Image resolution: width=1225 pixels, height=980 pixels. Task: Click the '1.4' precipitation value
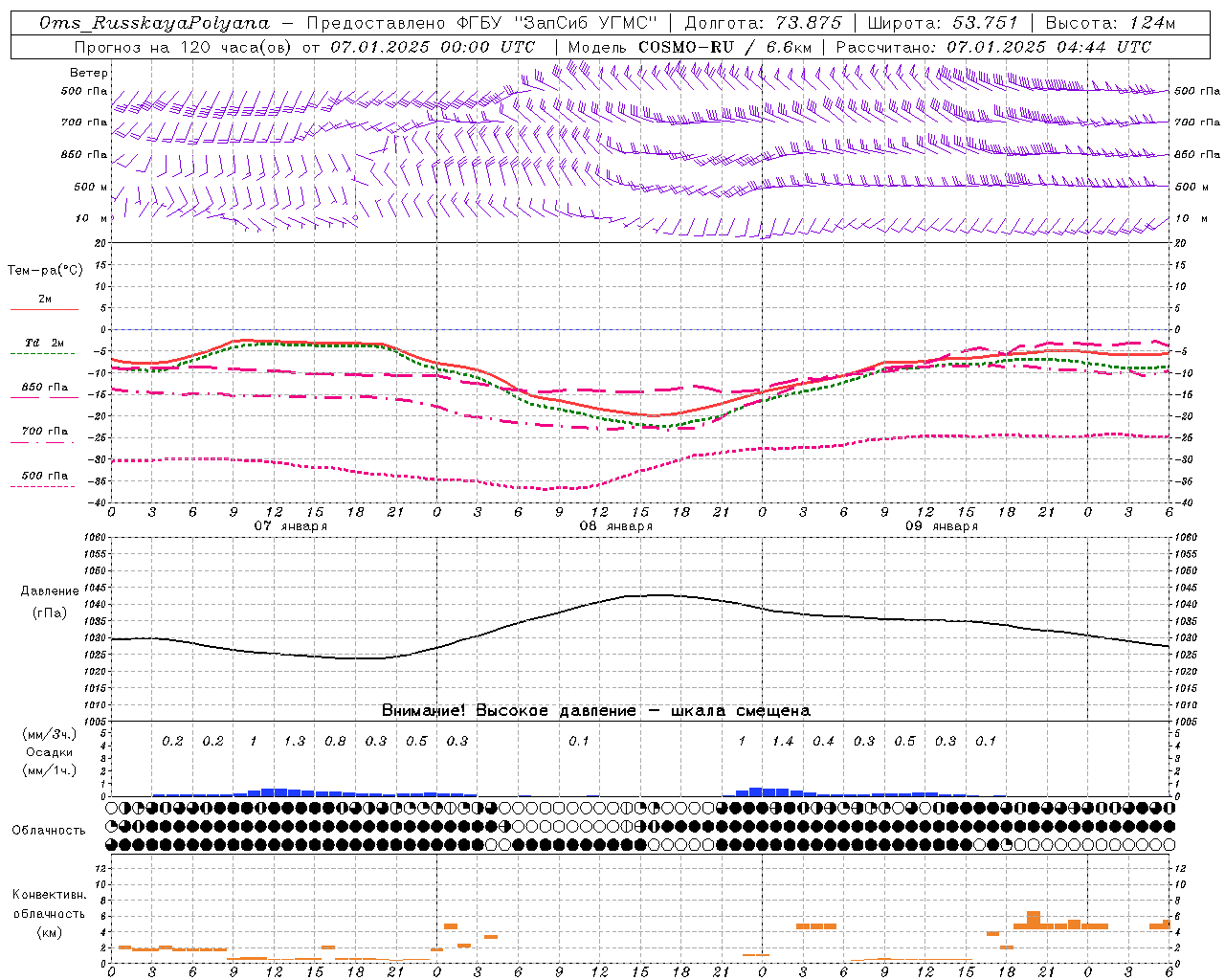783,742
